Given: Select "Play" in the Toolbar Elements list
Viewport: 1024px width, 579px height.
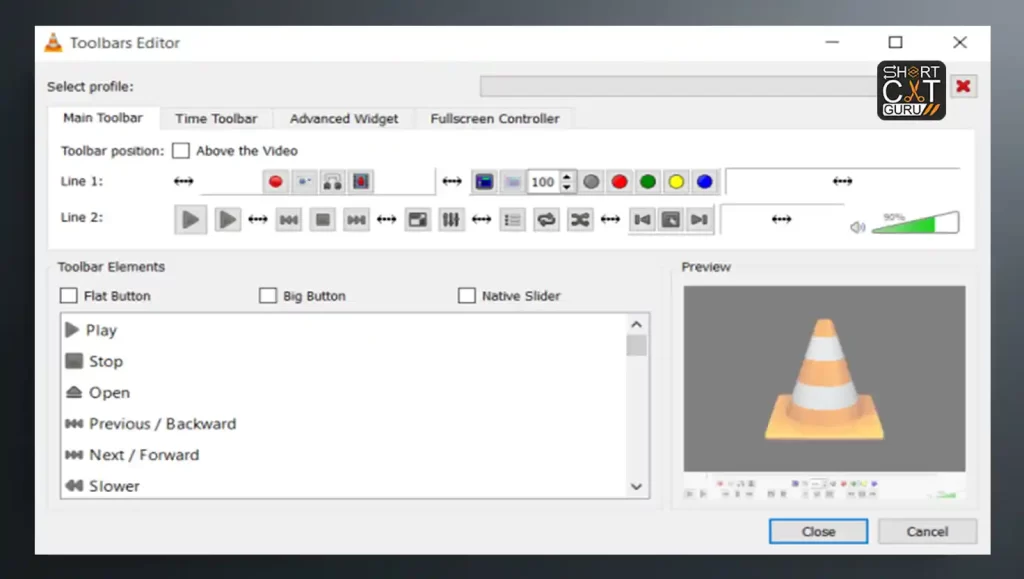Looking at the screenshot, I should point(344,330).
